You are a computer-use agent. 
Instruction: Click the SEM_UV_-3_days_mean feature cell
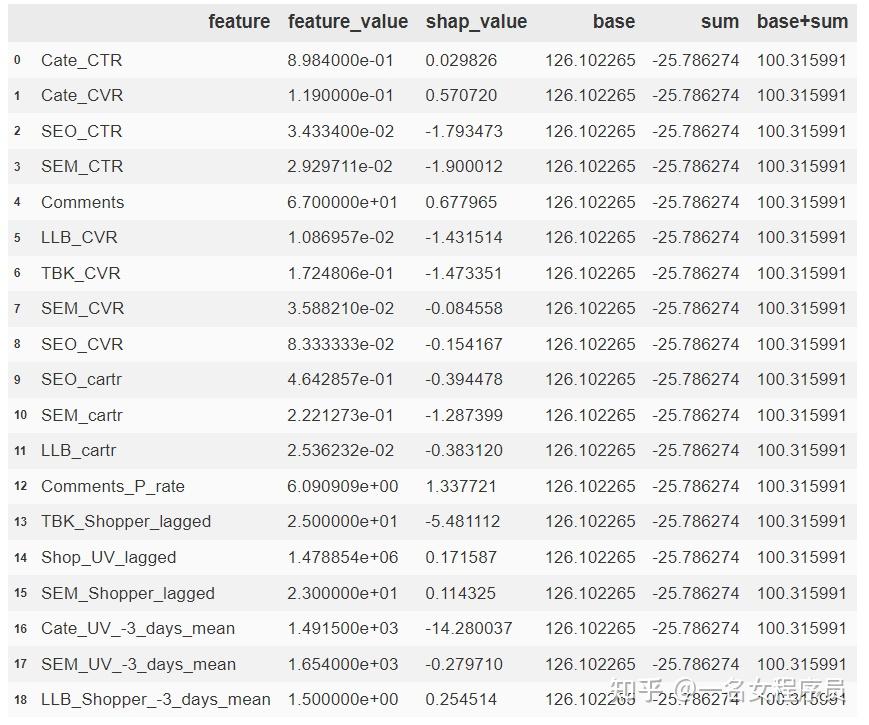(x=138, y=664)
